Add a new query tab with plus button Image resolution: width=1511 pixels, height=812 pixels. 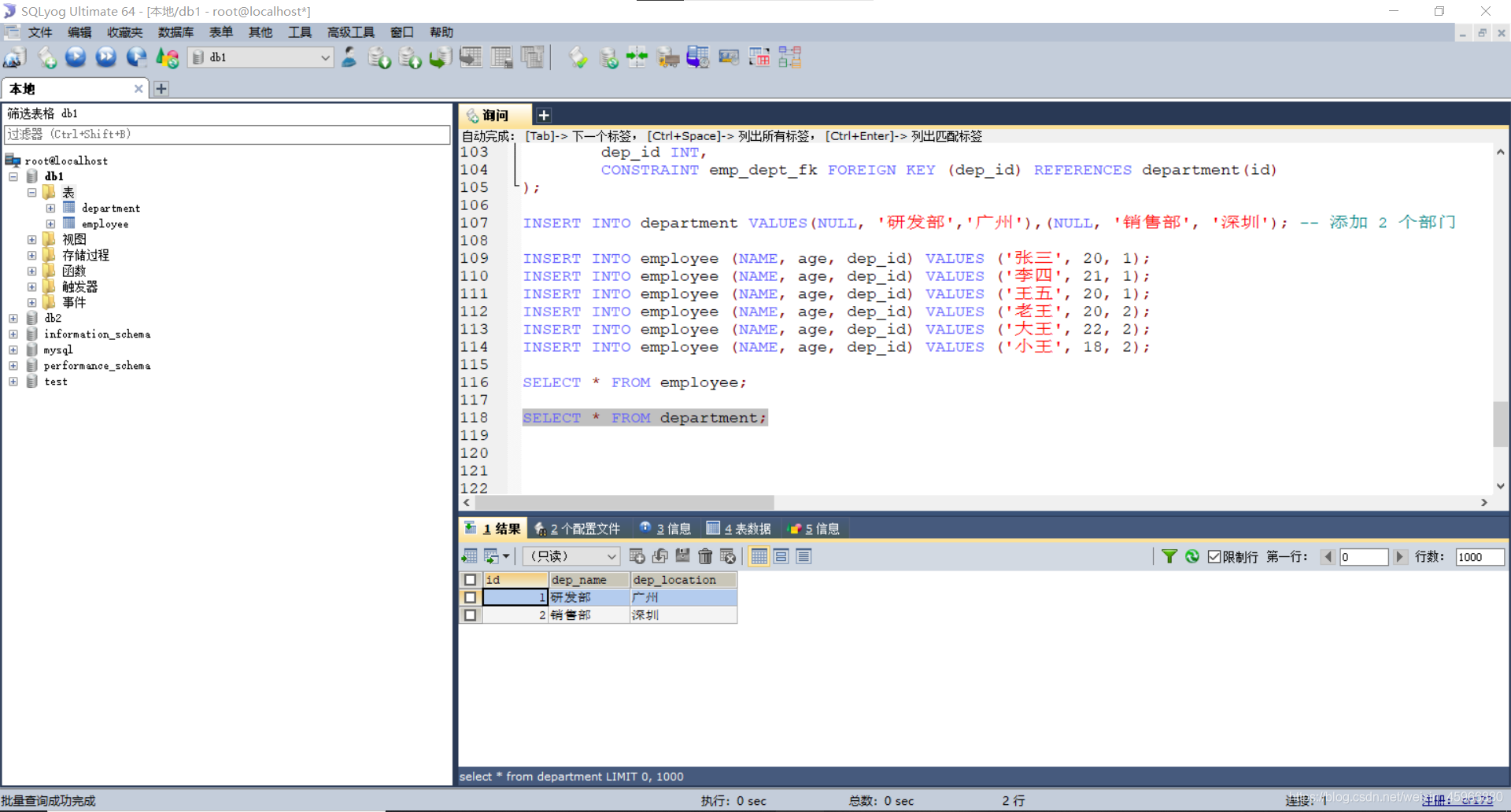(x=544, y=116)
